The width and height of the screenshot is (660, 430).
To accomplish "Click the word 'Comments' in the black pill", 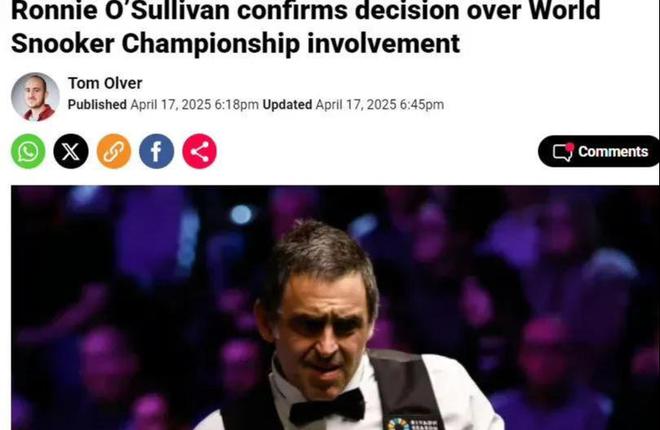I will (613, 151).
